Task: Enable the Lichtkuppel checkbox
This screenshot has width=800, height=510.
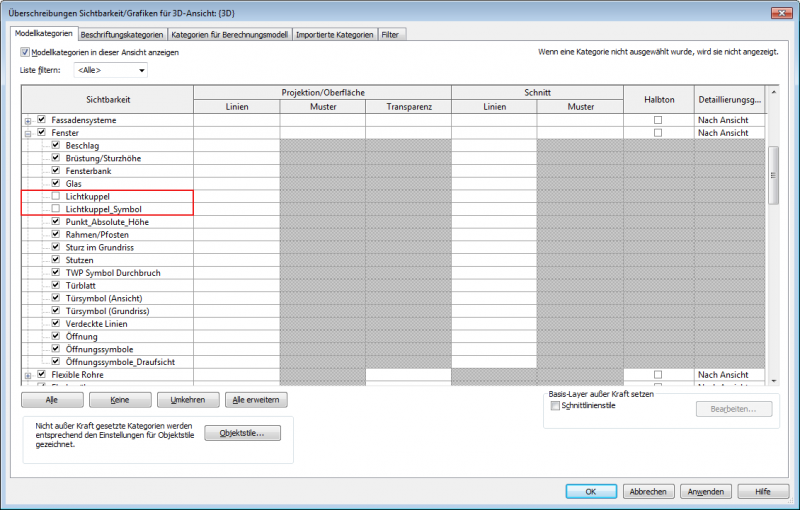Action: click(56, 197)
